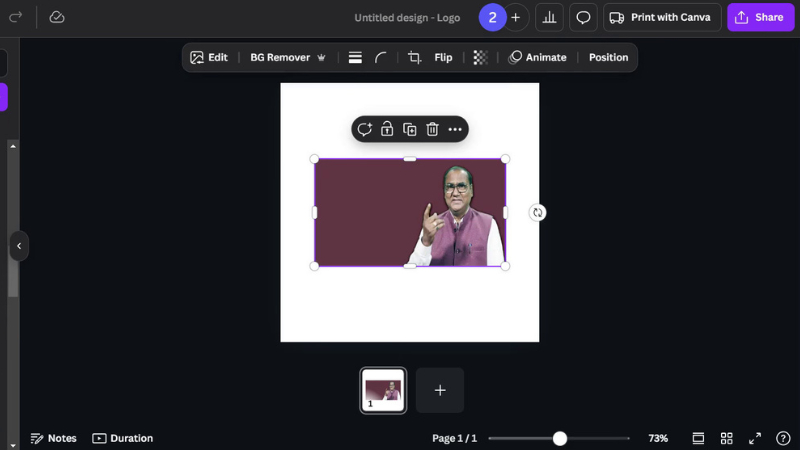Click the cloud save status icon
This screenshot has height=450, width=800.
57,17
